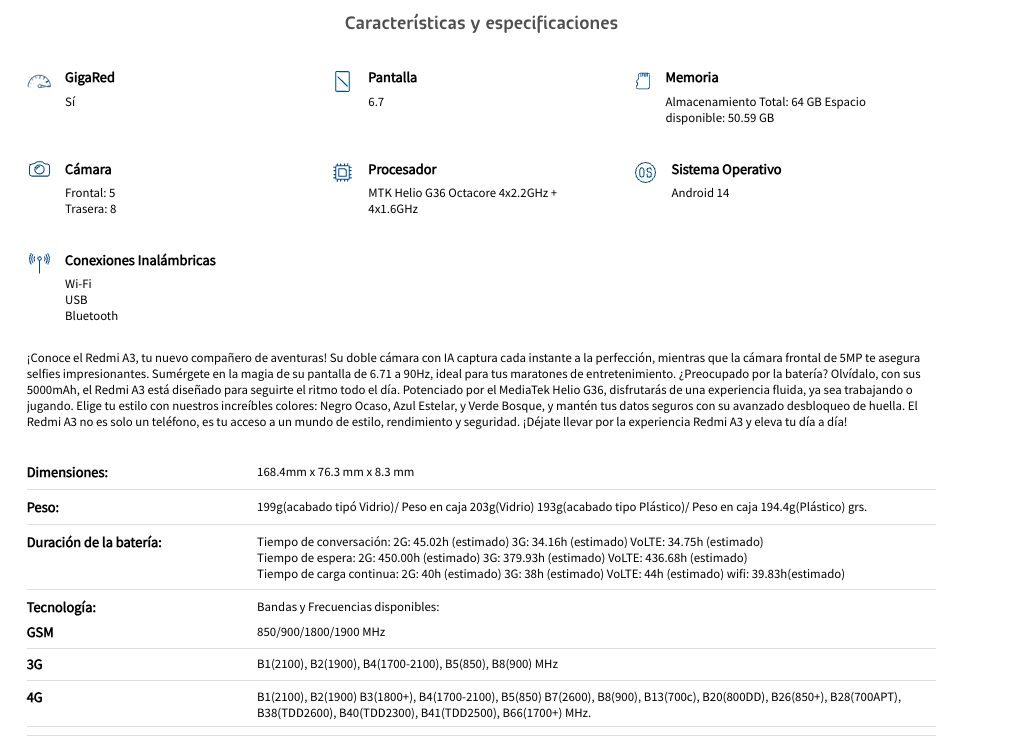Click the Android 14 text
This screenshot has width=1035, height=756.
pos(700,193)
